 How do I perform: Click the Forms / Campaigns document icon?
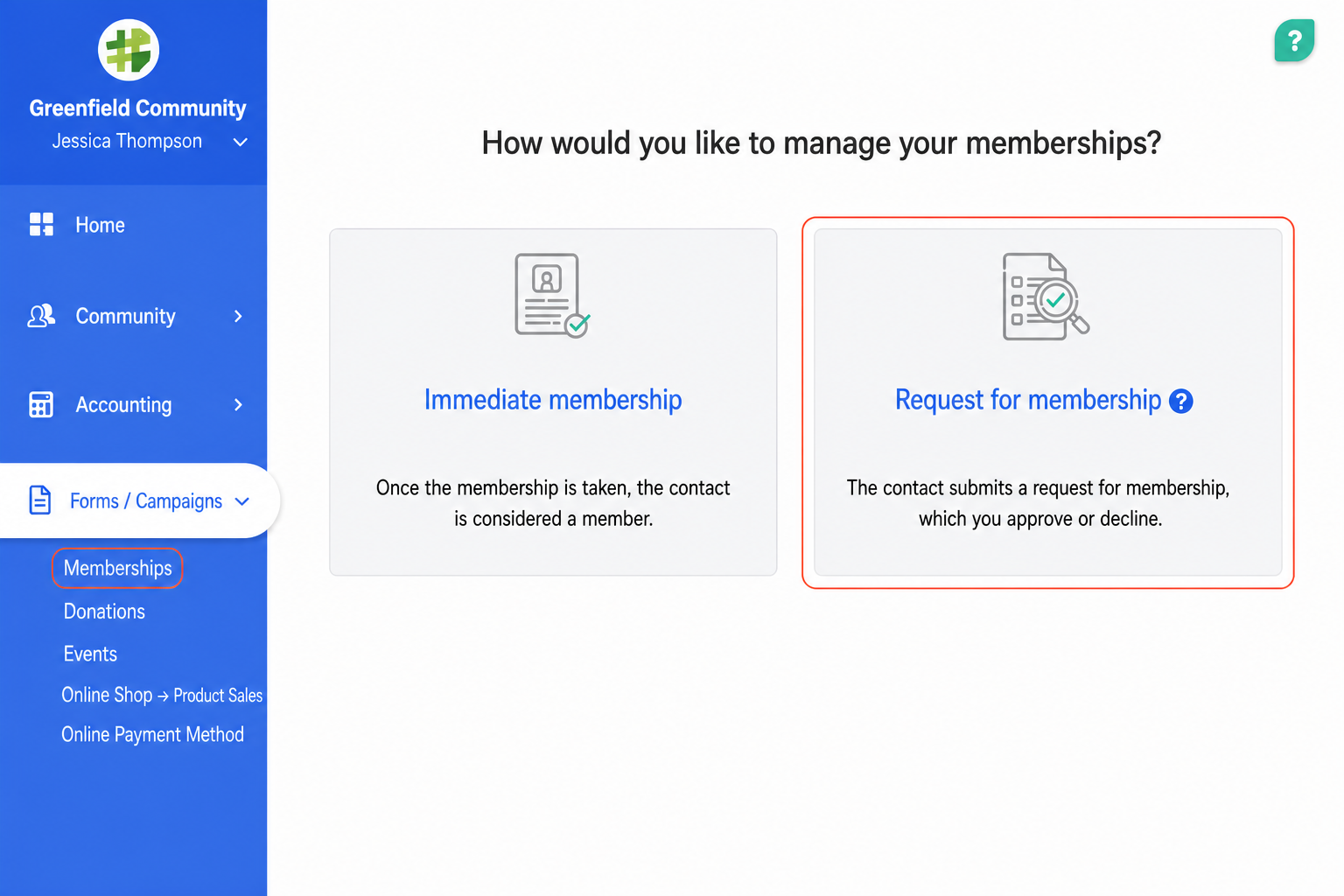tap(40, 500)
